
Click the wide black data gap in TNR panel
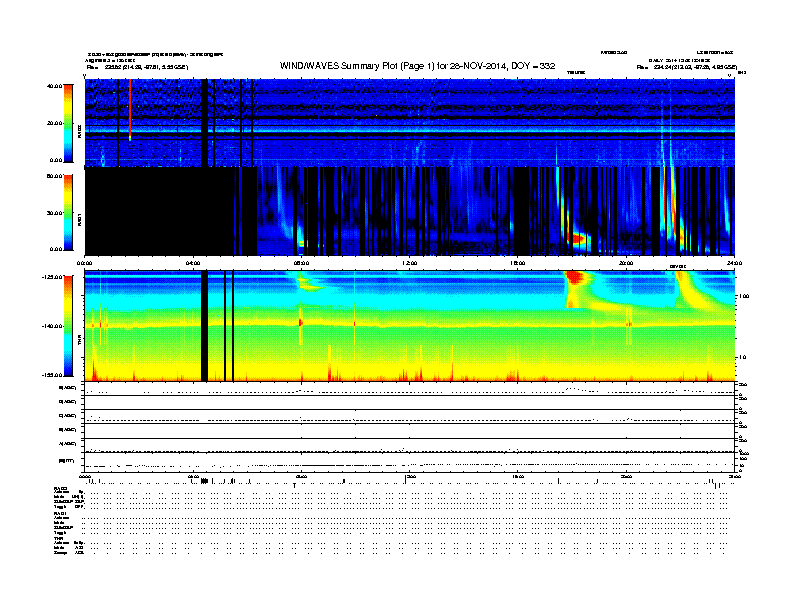point(205,326)
